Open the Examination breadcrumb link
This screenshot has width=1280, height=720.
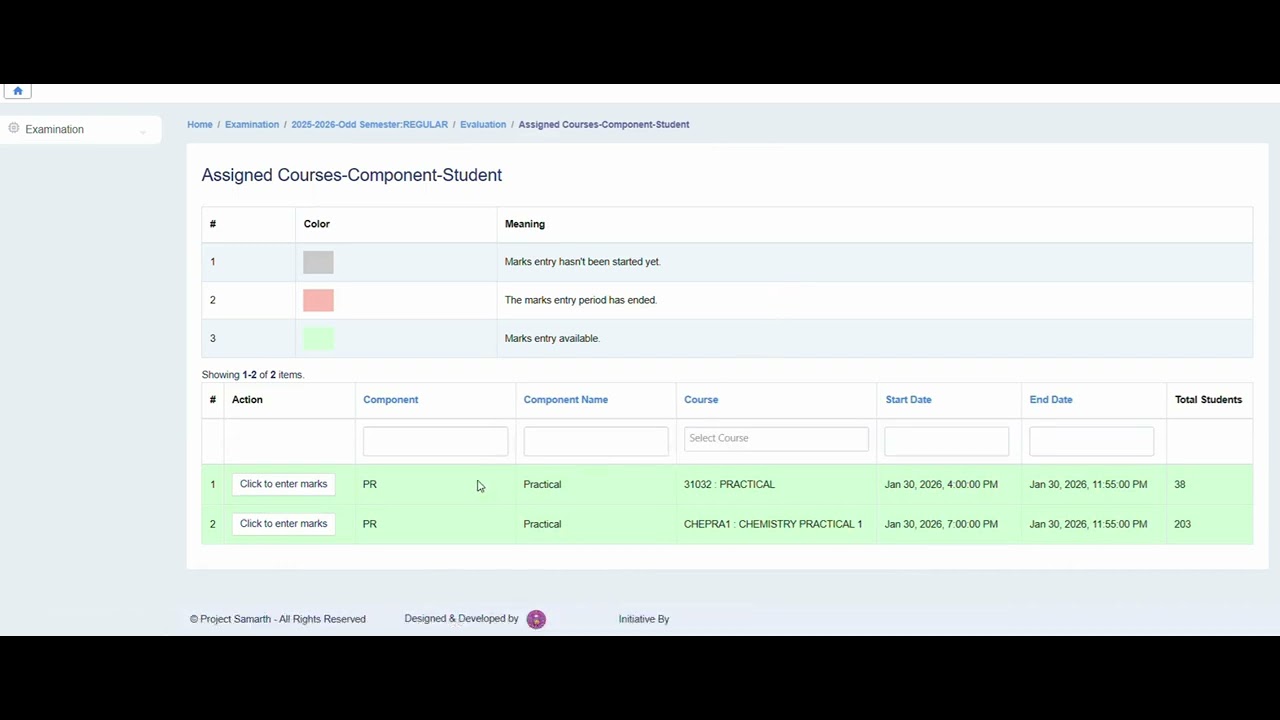pos(252,125)
